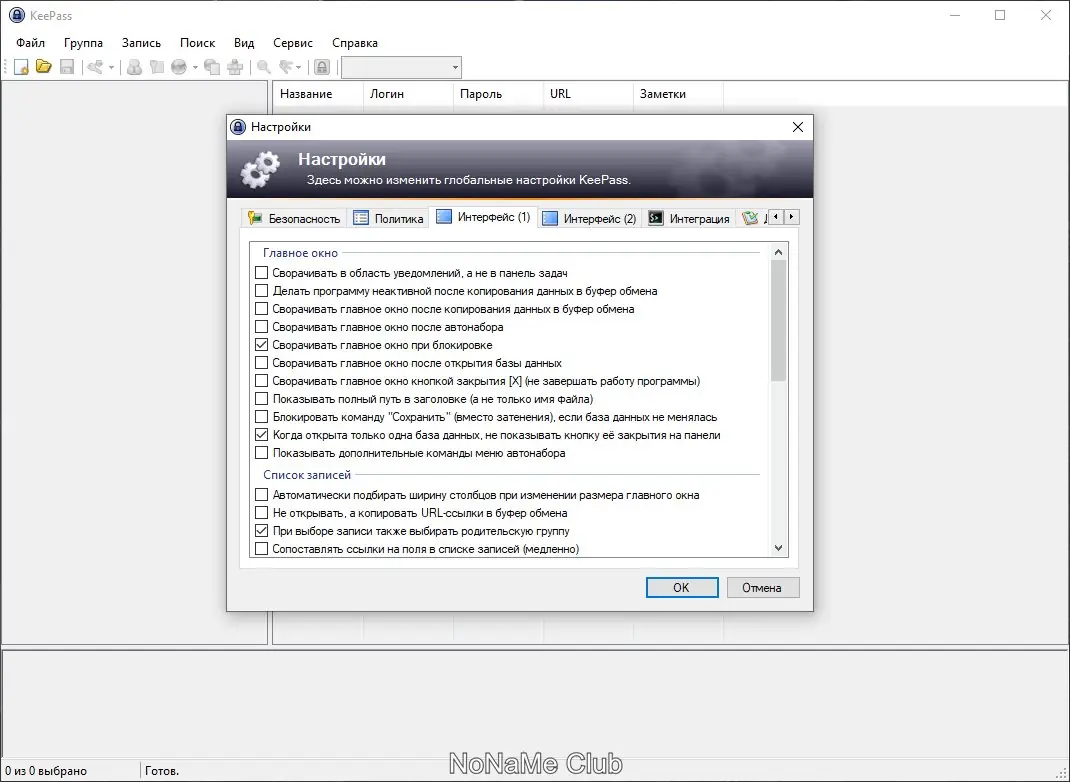Uncheck Когда открыта только одна база данных option
1070x782 pixels.
[261, 435]
